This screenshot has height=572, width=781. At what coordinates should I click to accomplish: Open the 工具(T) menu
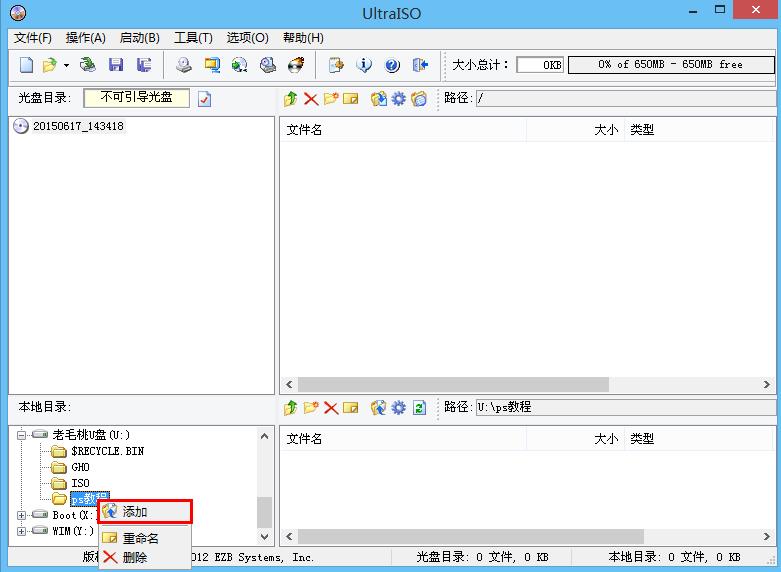(193, 38)
